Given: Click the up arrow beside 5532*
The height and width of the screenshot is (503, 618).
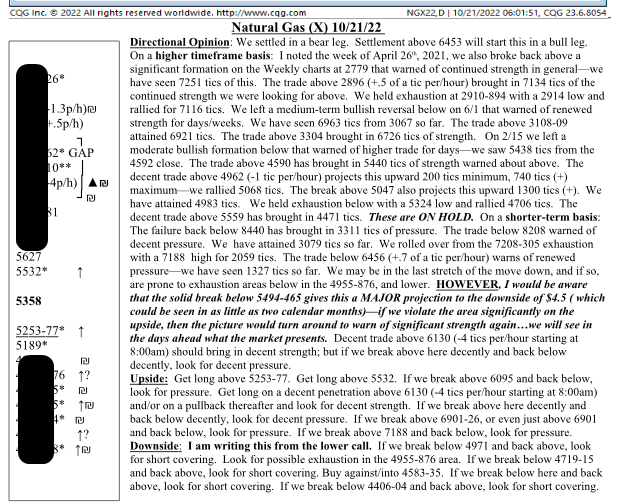Looking at the screenshot, I should (x=80, y=272).
